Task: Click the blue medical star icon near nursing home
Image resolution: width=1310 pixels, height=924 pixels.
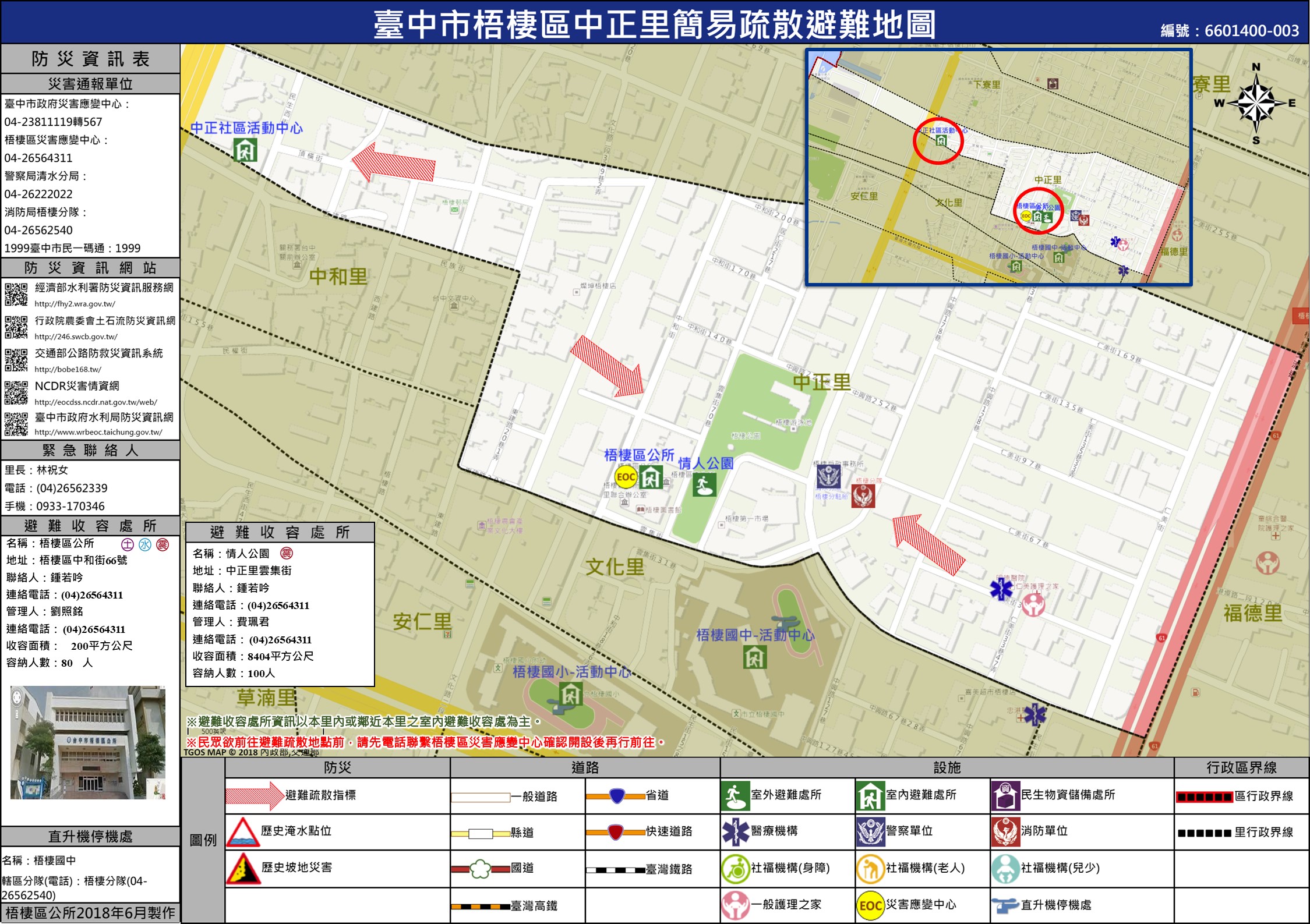Action: 1001,589
